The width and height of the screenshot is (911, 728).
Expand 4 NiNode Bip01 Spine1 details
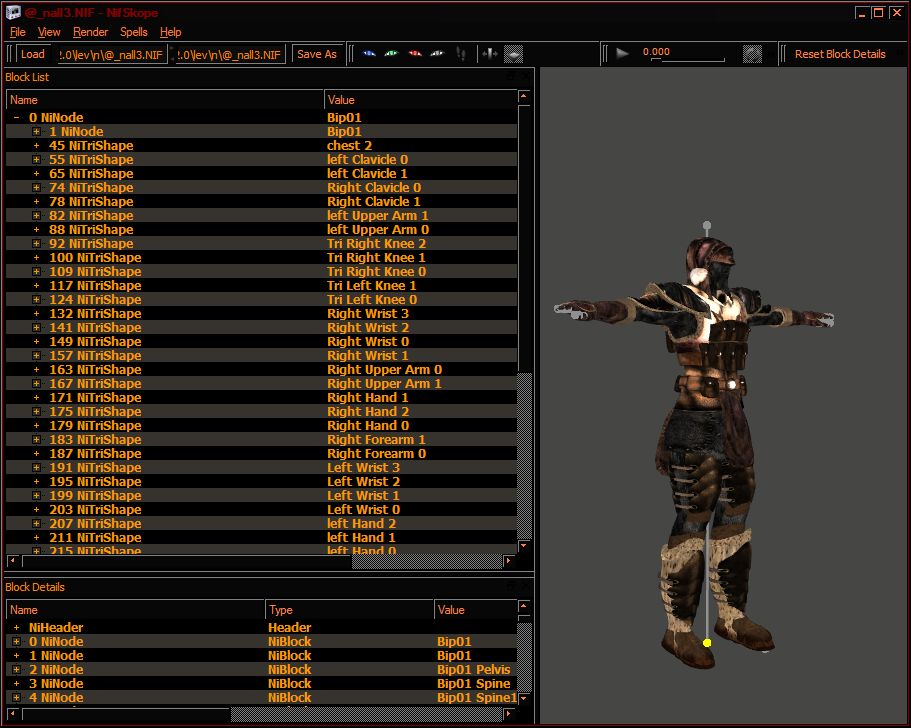point(16,697)
